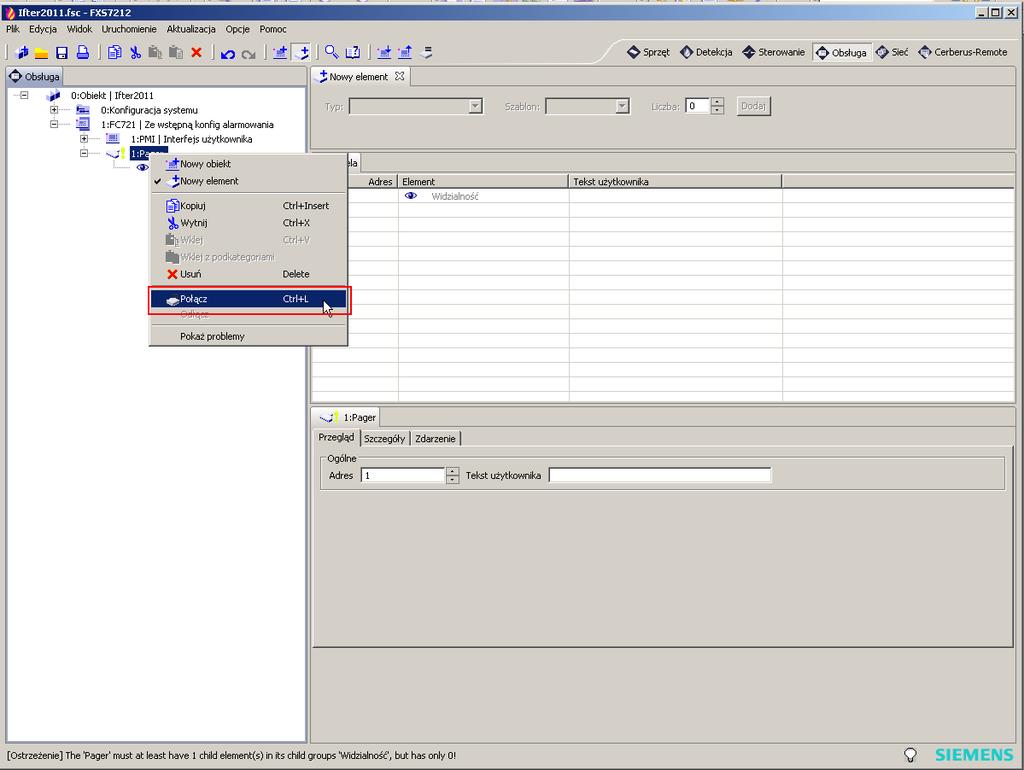Click the Liczba number field

click(697, 106)
